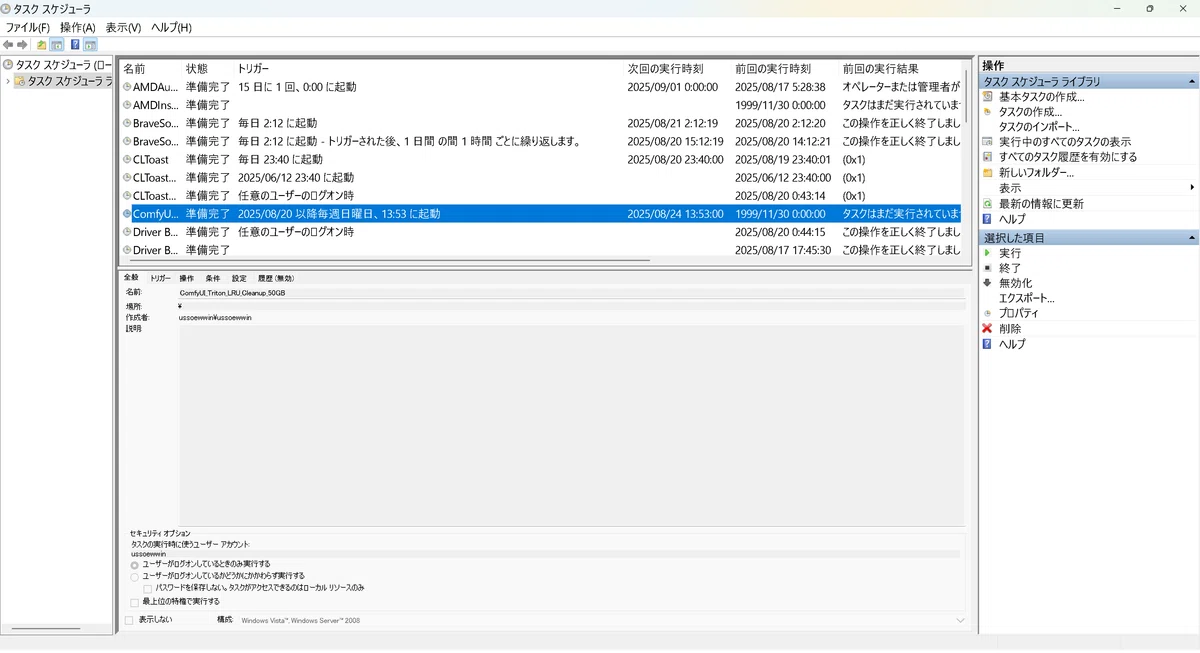Click the 実行中のすべてのタスクの表示 icon
The height and width of the screenshot is (653, 1200).
tap(988, 142)
